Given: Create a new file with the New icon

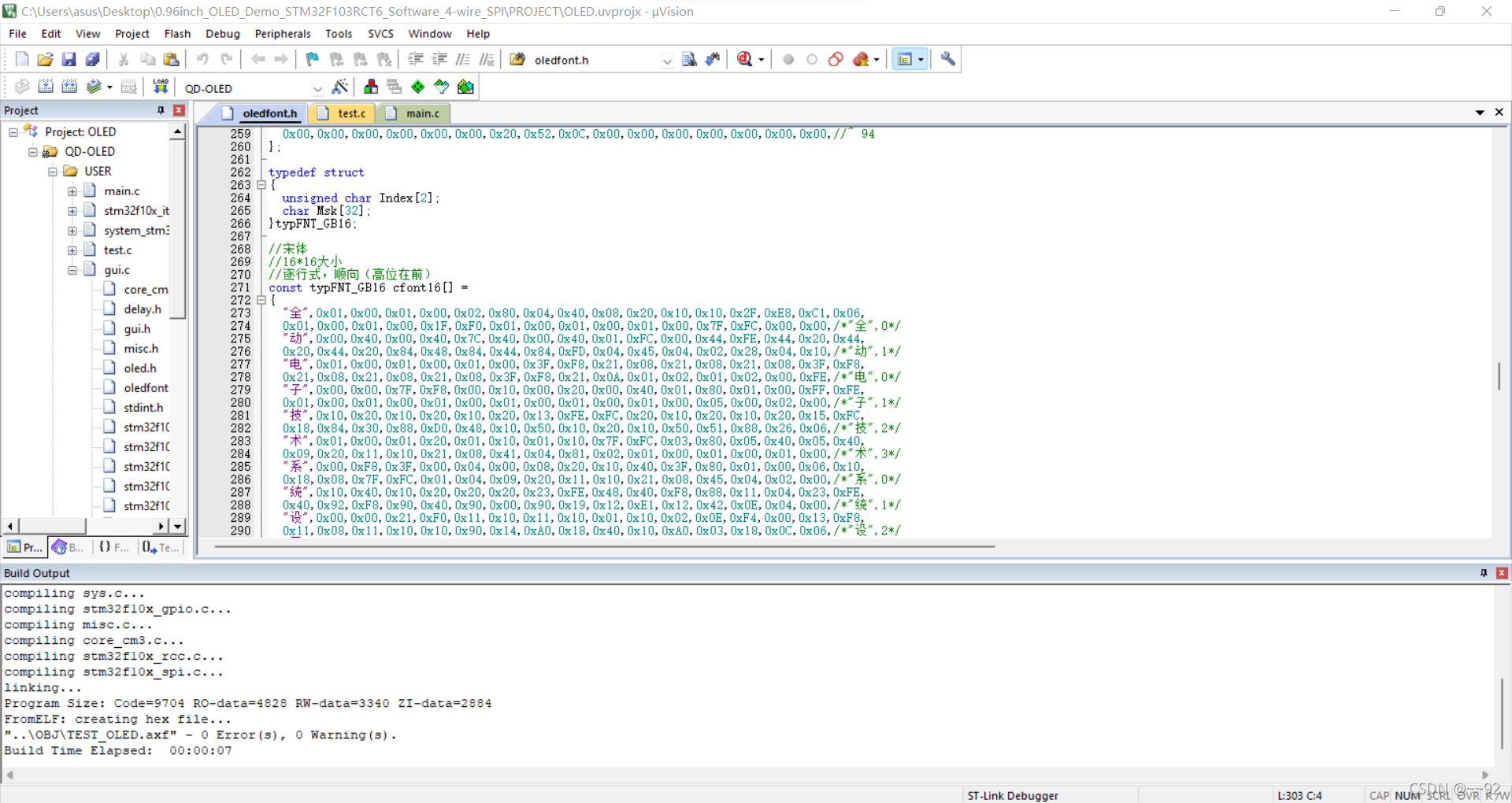Looking at the screenshot, I should (22, 59).
